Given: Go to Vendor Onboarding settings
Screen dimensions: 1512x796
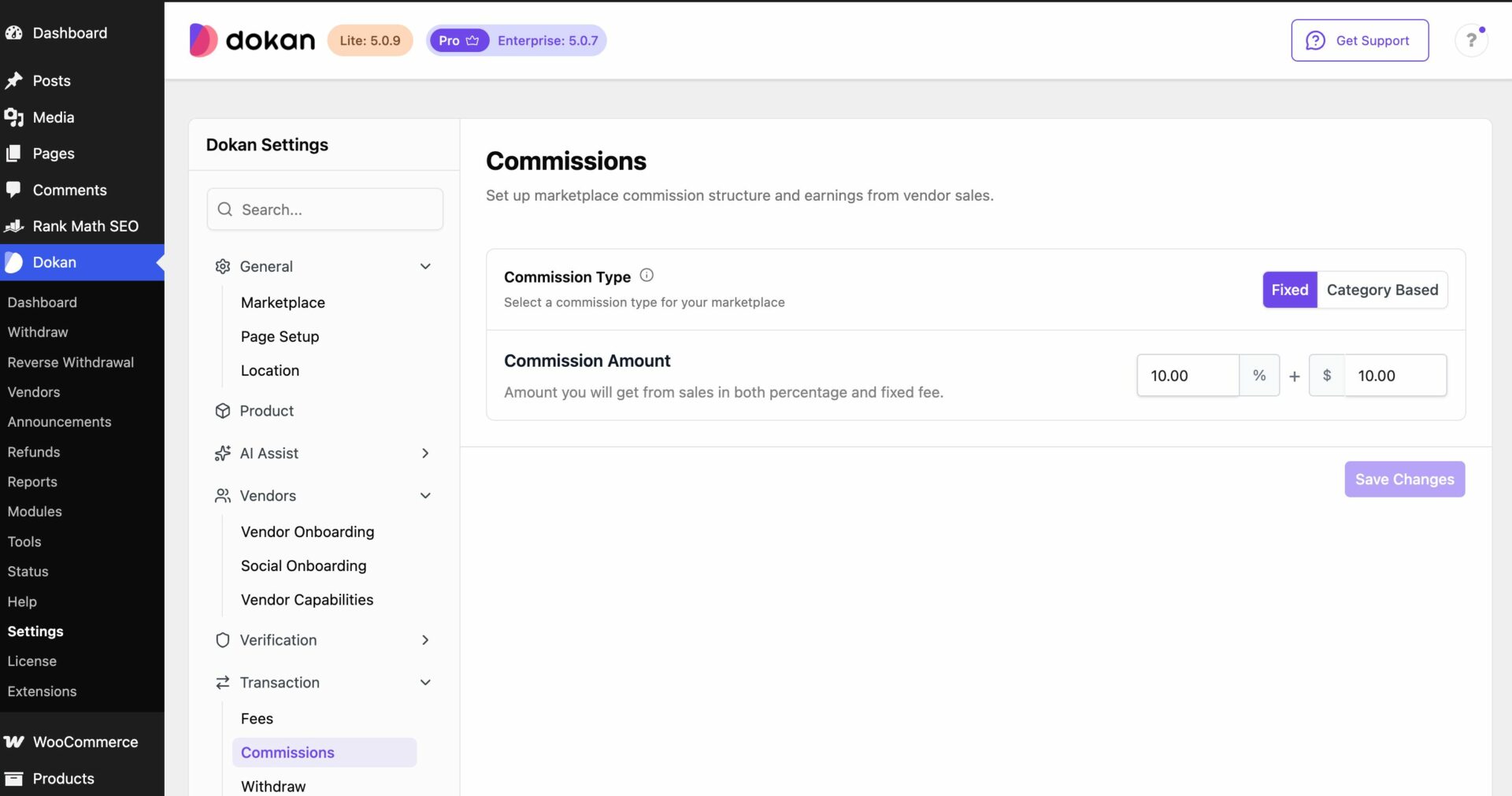Looking at the screenshot, I should tap(307, 531).
